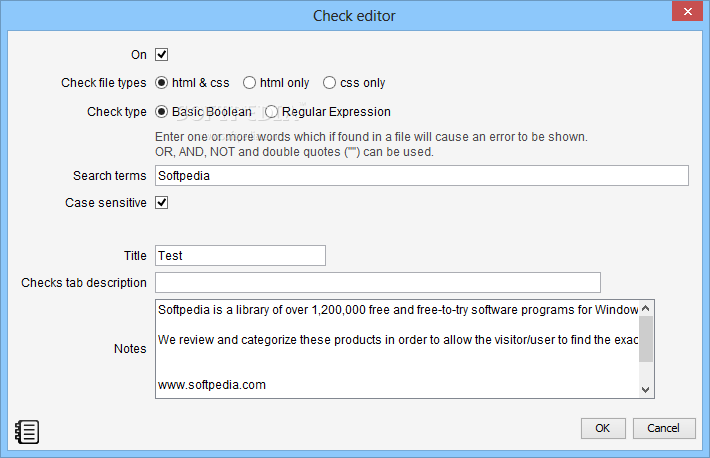Click into the Search terms field

[422, 175]
